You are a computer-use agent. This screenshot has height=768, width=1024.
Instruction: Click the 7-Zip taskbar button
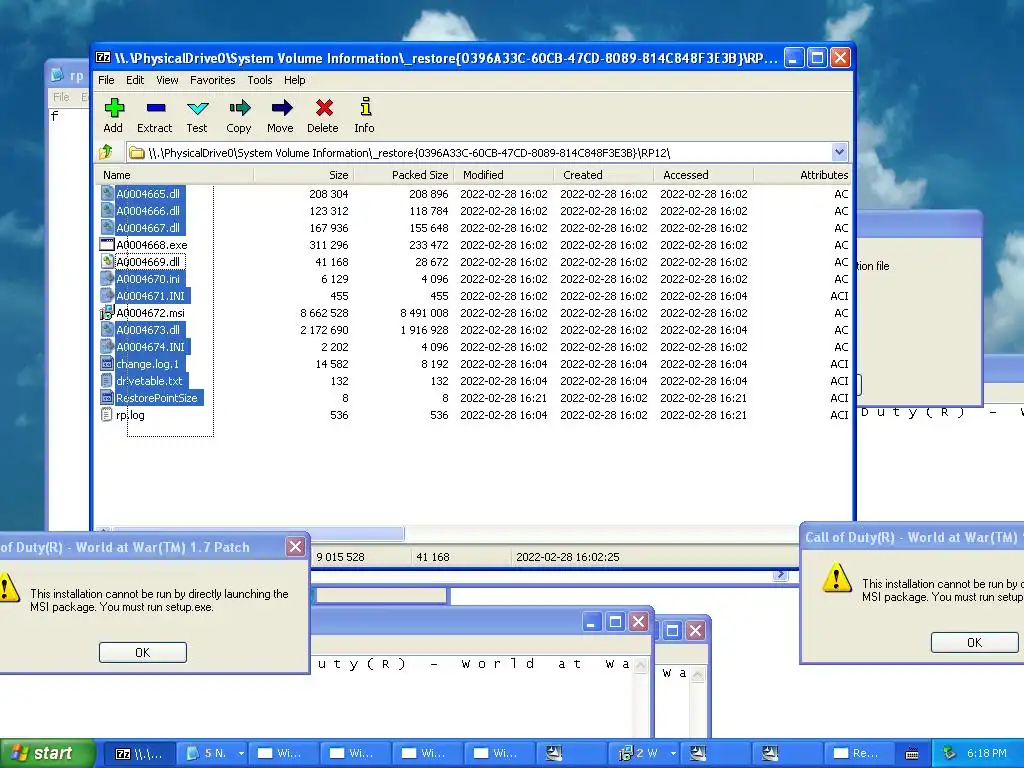click(x=141, y=754)
